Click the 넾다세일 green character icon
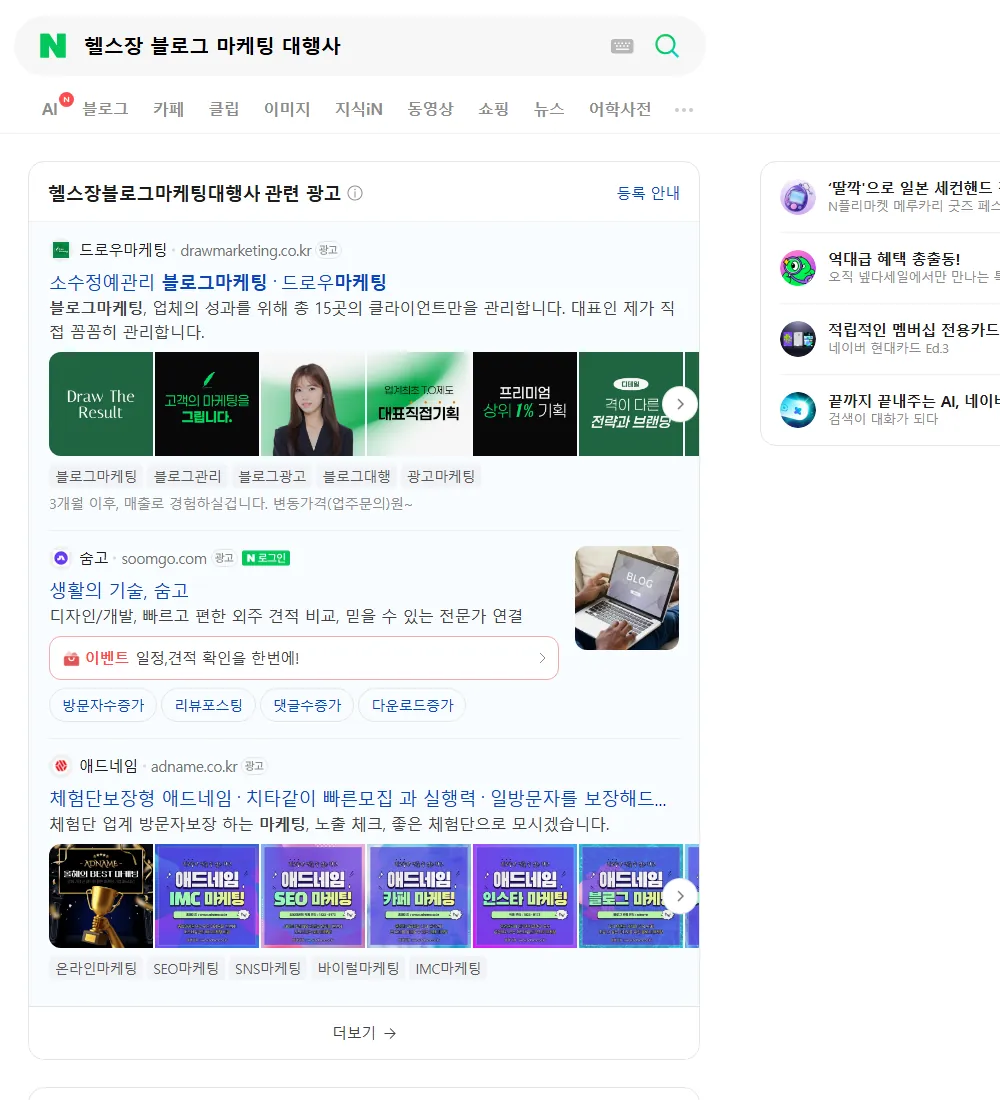Image resolution: width=1000 pixels, height=1100 pixels. click(x=798, y=268)
